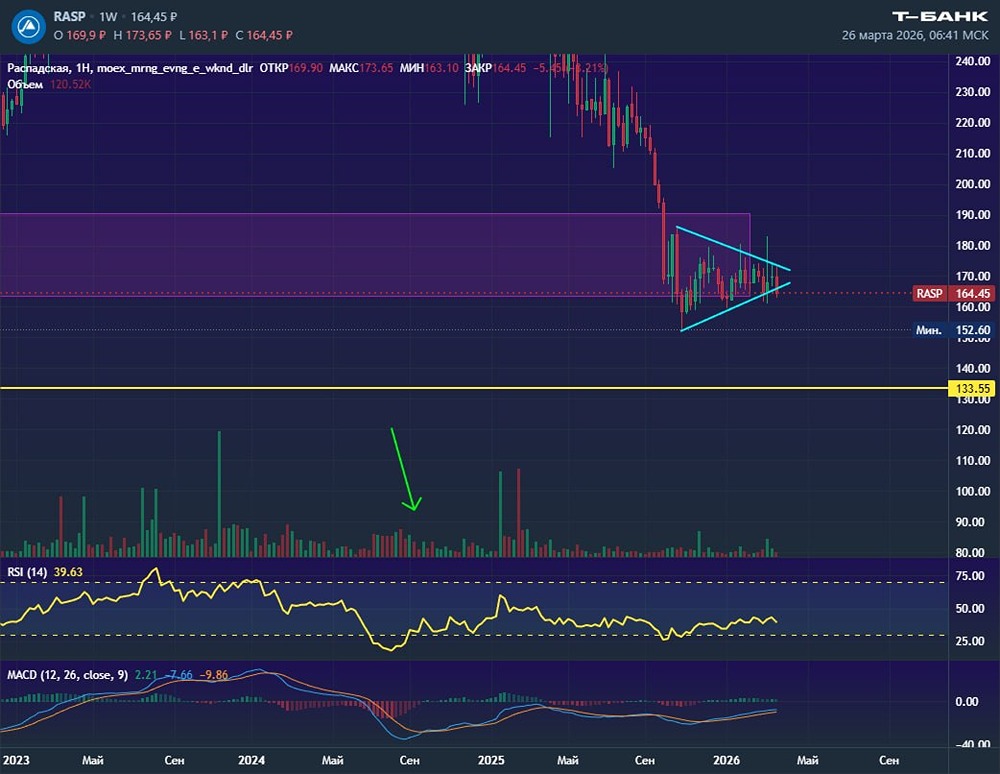Click the МАКС 173.65 legend value

pos(361,68)
